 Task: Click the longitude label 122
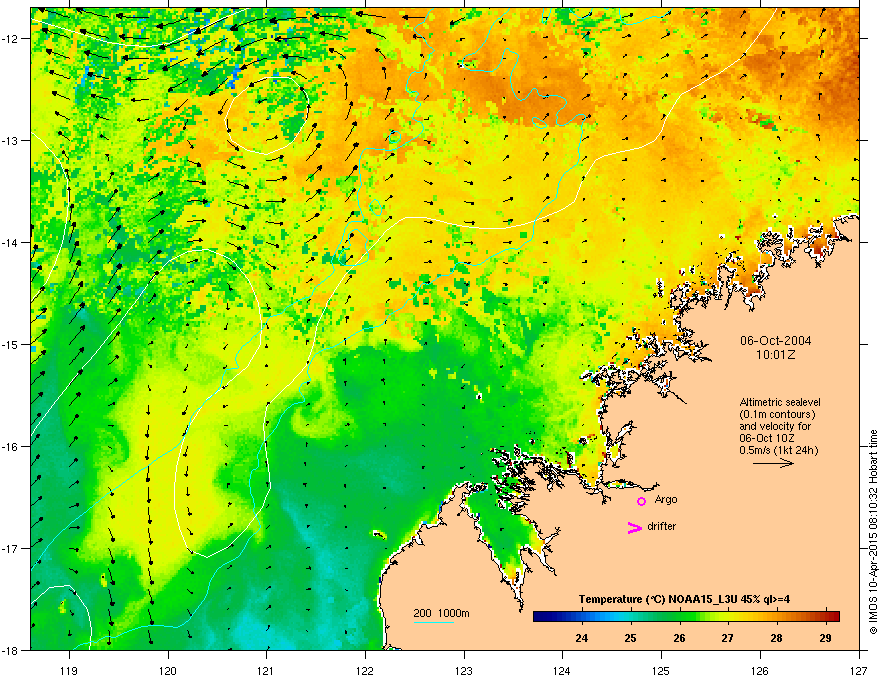(x=365, y=670)
